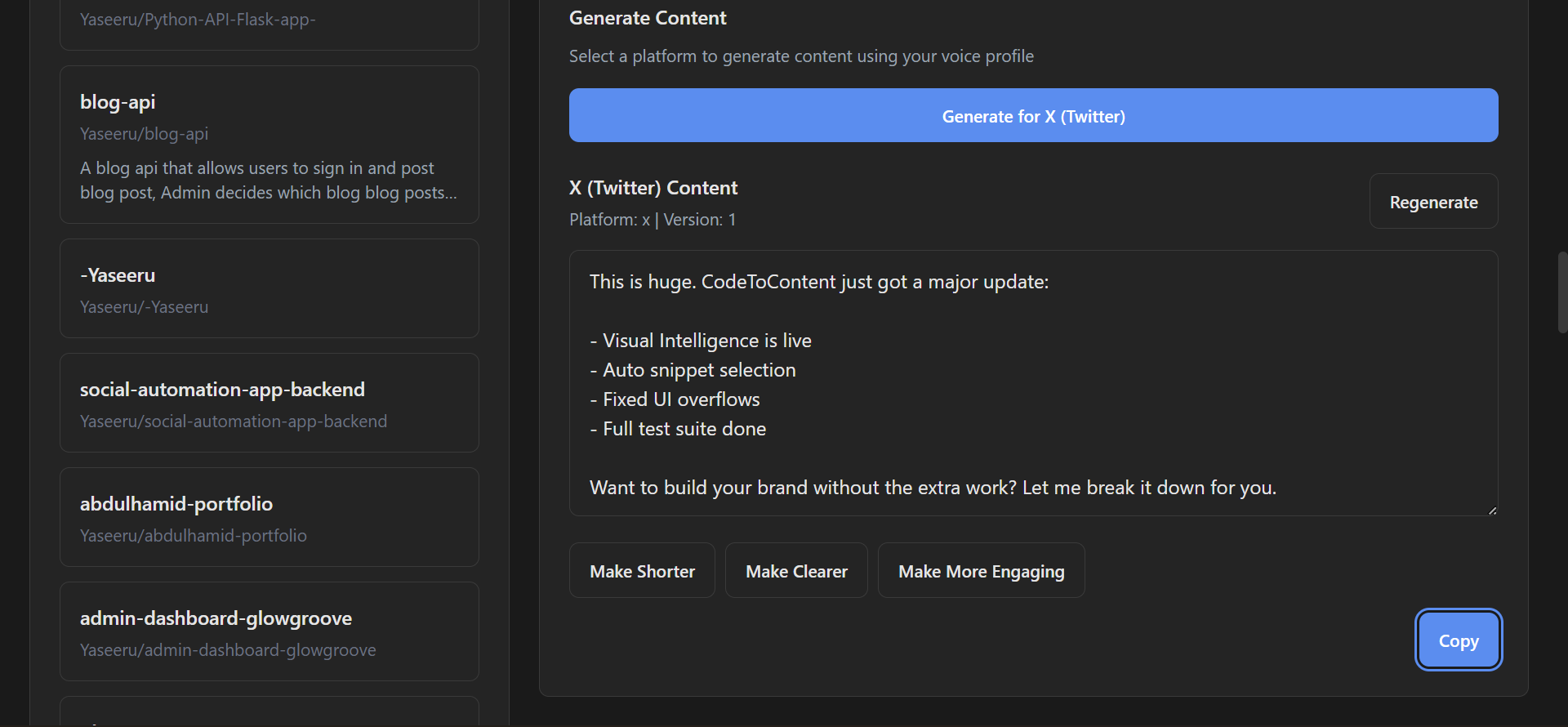Viewport: 1568px width, 727px height.
Task: Click the "Want to build your brand" sentence
Action: [932, 488]
